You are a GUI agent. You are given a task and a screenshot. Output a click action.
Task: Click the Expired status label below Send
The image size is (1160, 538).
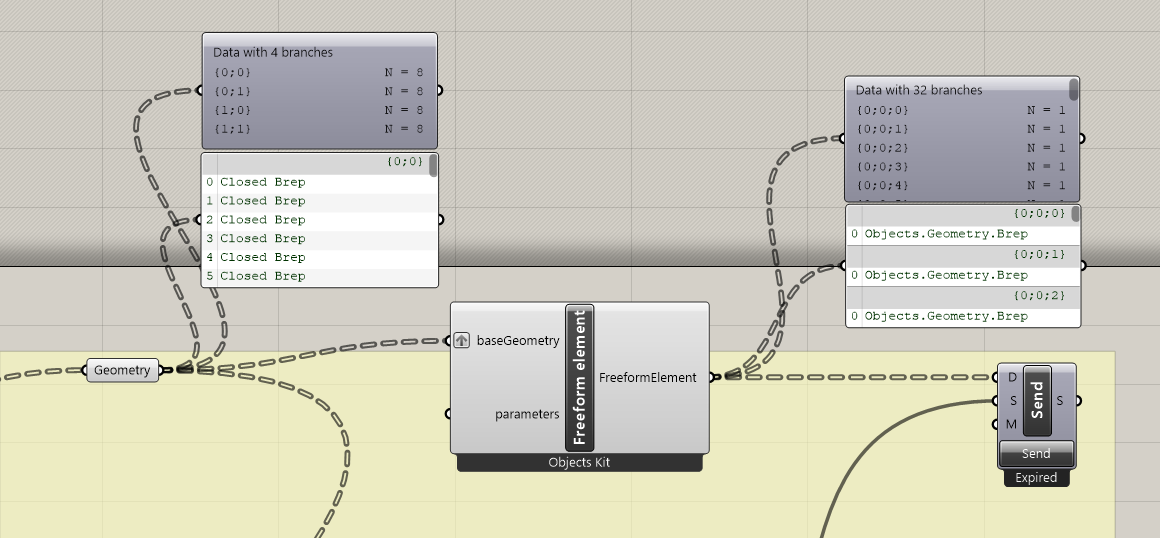click(x=1036, y=478)
